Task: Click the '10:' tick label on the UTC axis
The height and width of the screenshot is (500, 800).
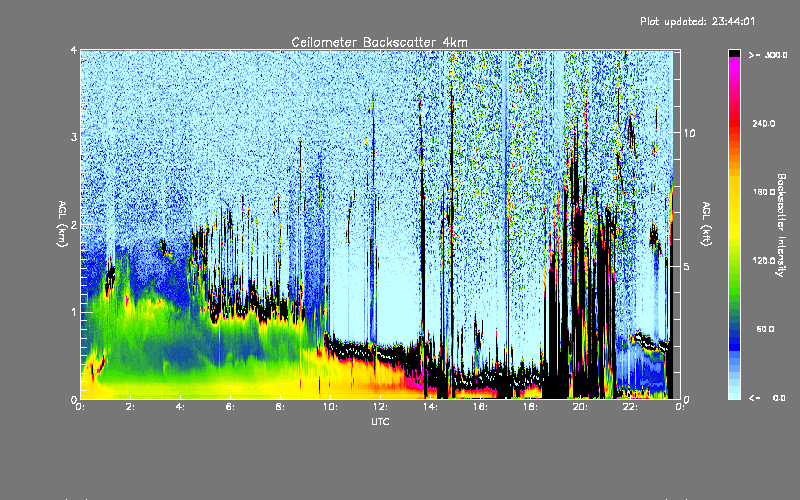Action: point(330,407)
